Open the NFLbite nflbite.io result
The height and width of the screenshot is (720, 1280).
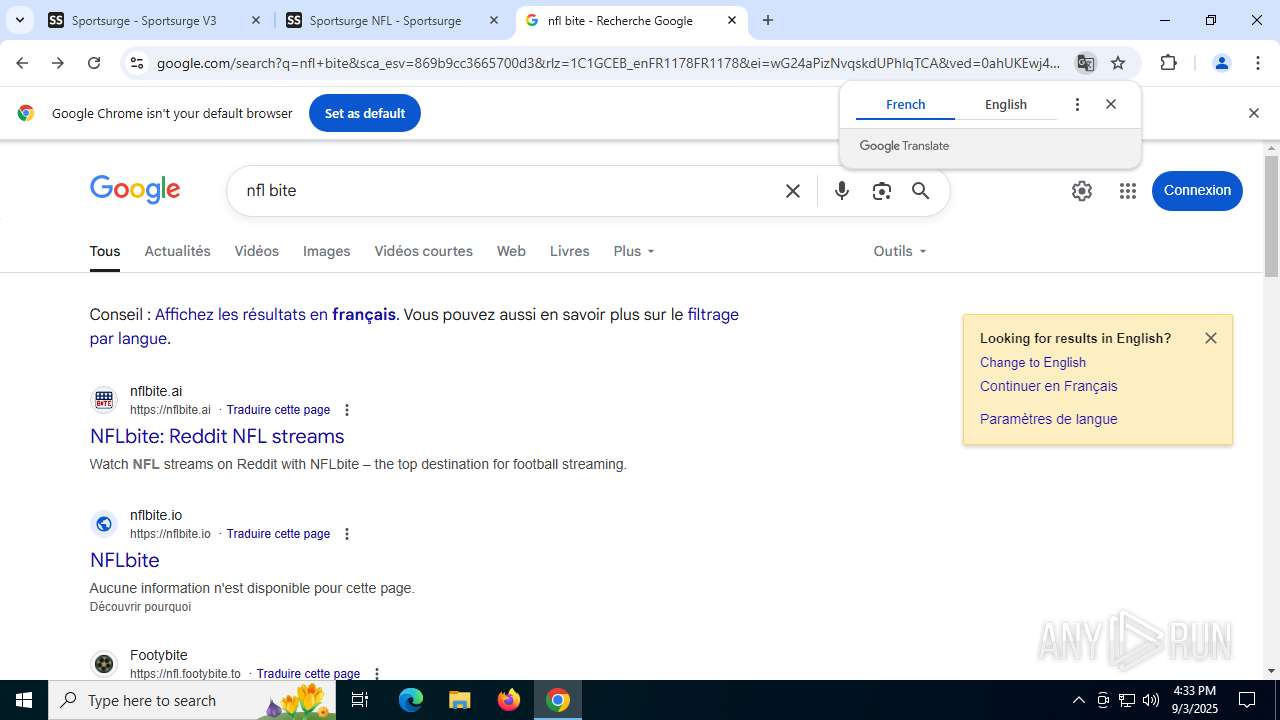click(x=125, y=560)
